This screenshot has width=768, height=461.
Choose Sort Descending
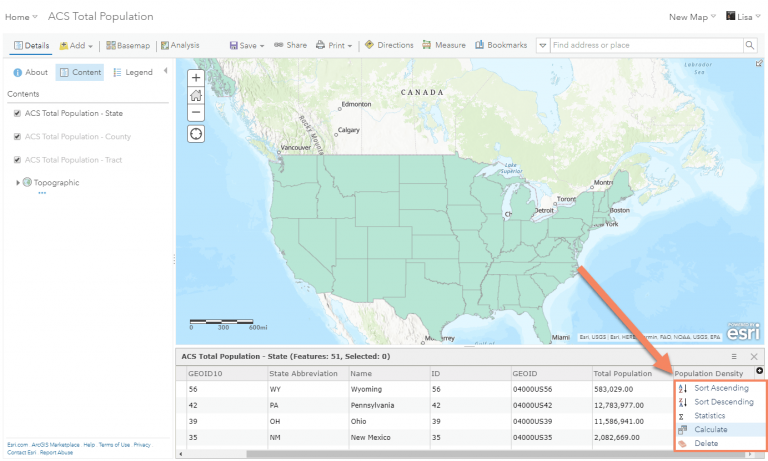tap(720, 402)
